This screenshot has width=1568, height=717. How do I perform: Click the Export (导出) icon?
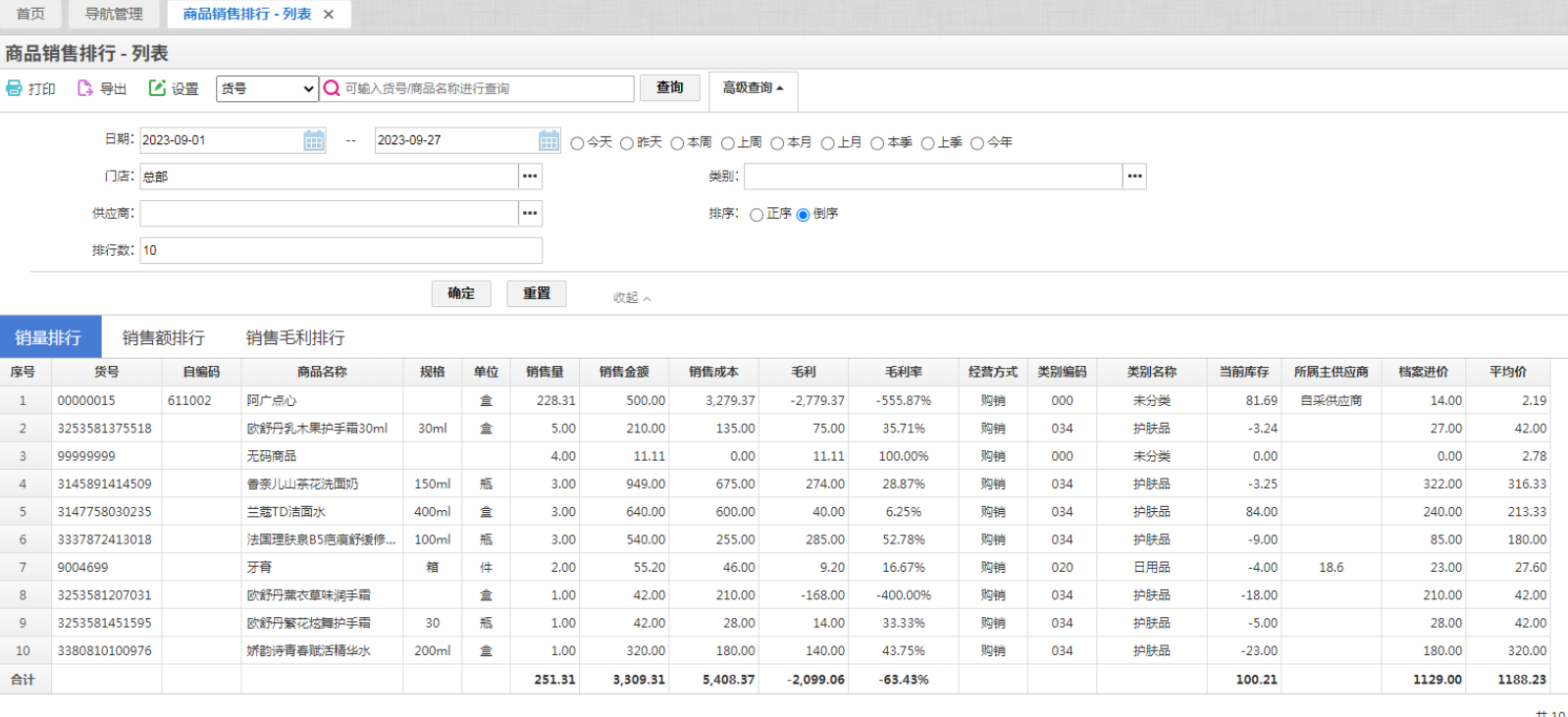[x=85, y=88]
